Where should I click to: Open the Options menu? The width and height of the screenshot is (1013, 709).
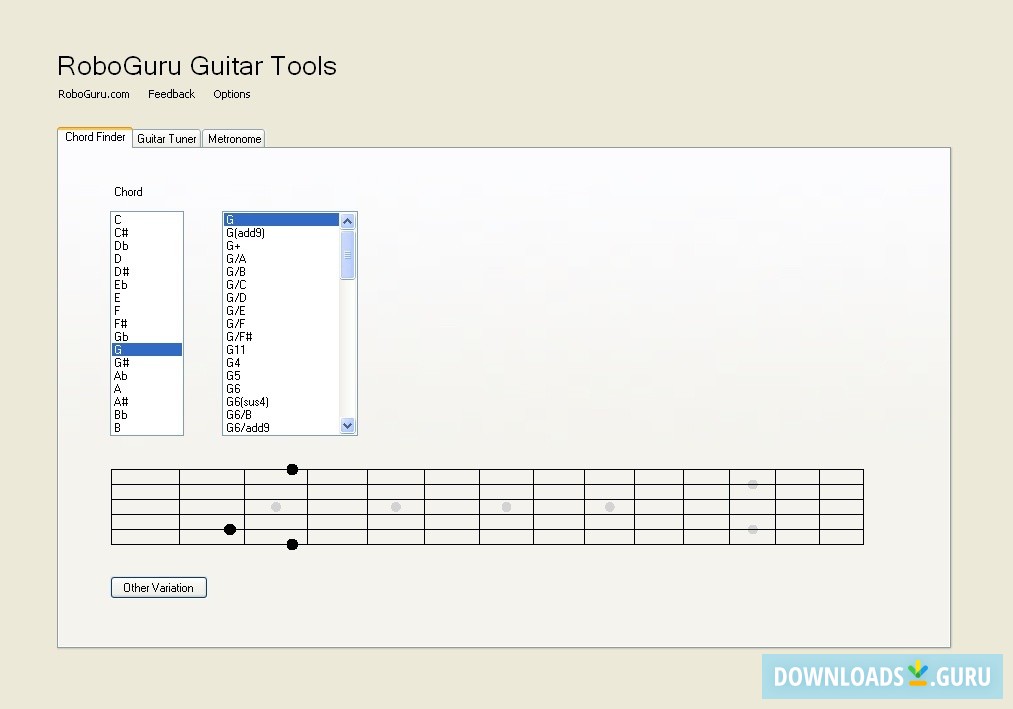tap(231, 94)
